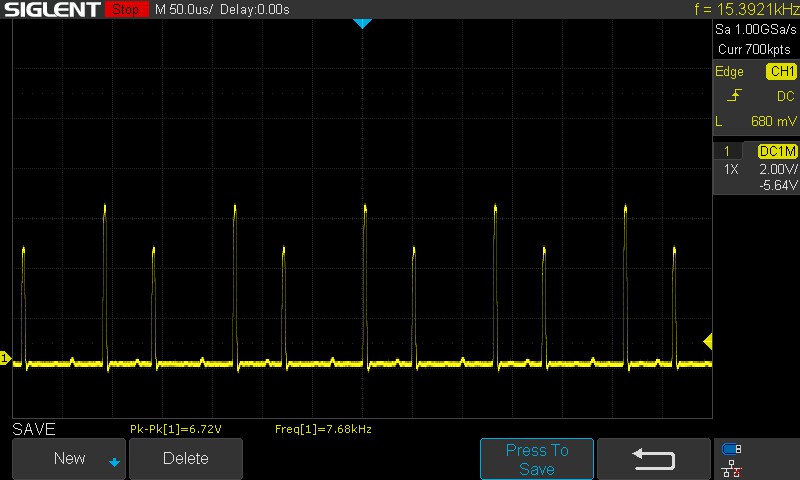800x480 pixels.
Task: Click the yellow trigger level arrow marker
Action: (708, 341)
